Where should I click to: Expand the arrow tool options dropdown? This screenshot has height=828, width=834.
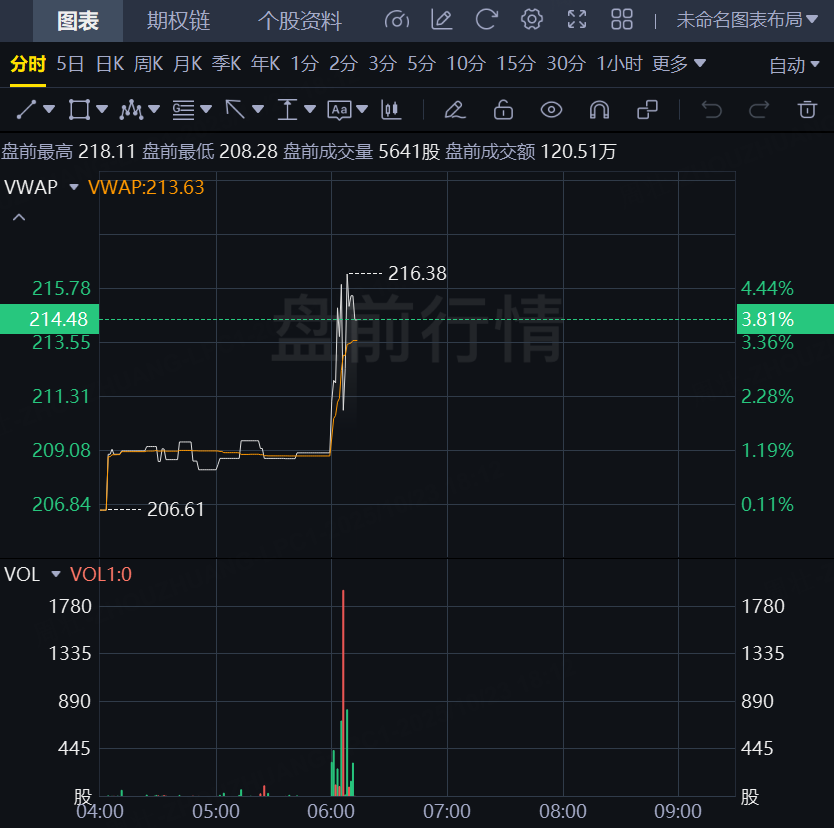point(258,110)
